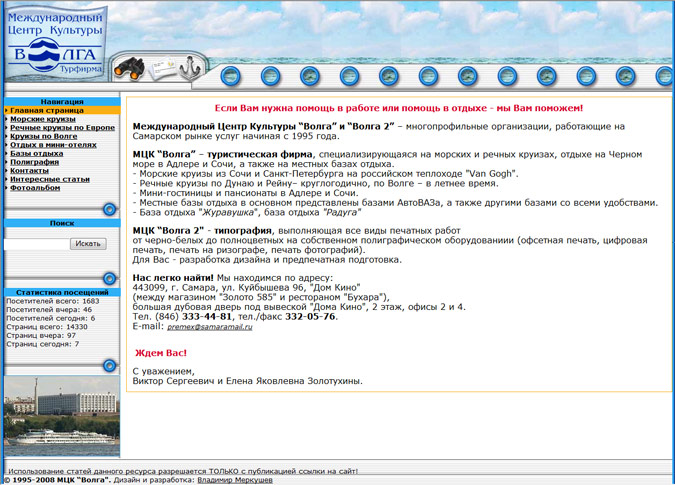
Task: Click the anchor icon in header
Action: (189, 68)
